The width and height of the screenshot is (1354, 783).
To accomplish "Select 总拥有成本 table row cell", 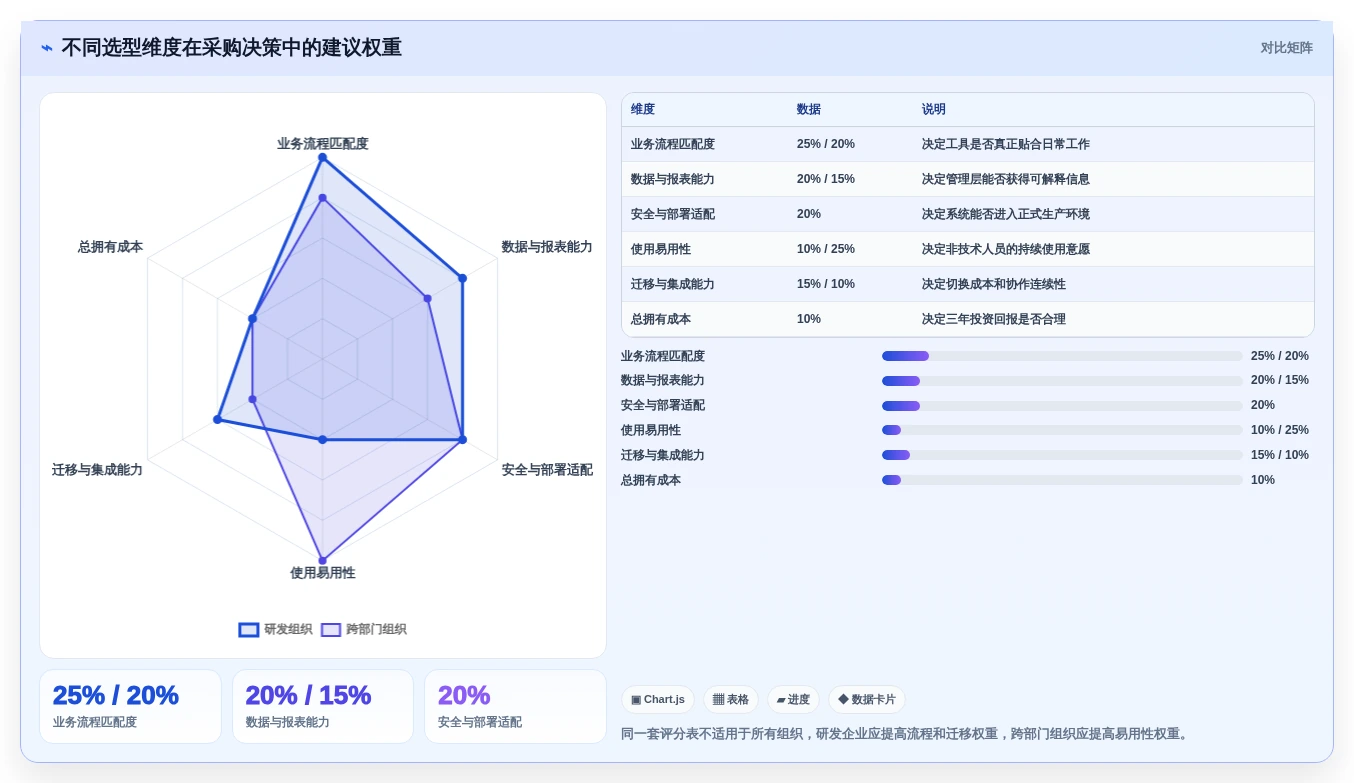I will (x=661, y=319).
